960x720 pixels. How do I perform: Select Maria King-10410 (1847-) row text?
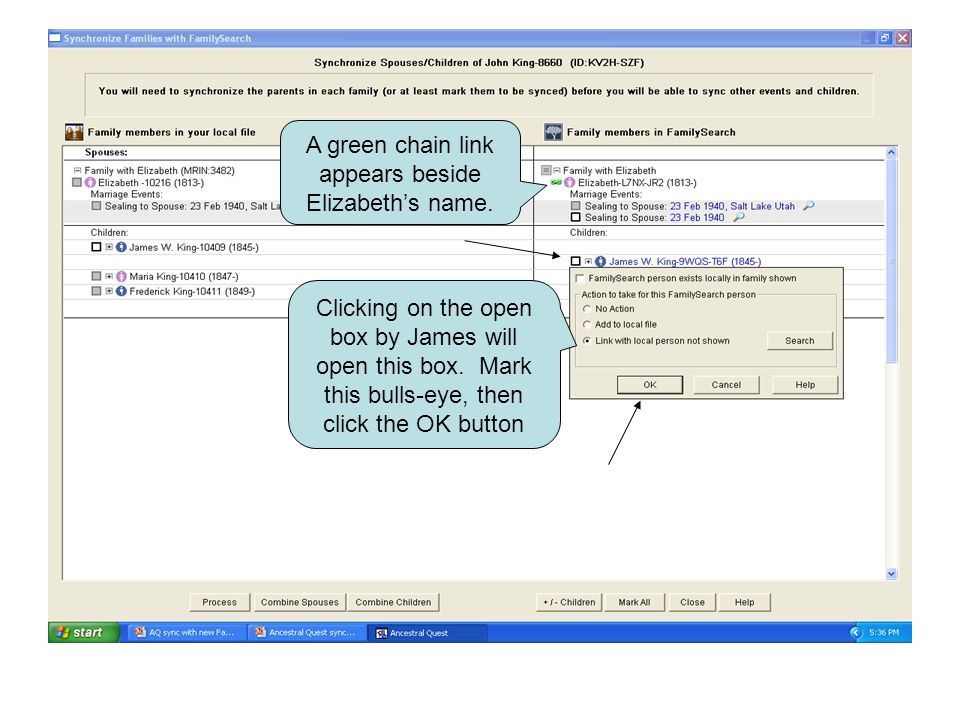(x=184, y=277)
